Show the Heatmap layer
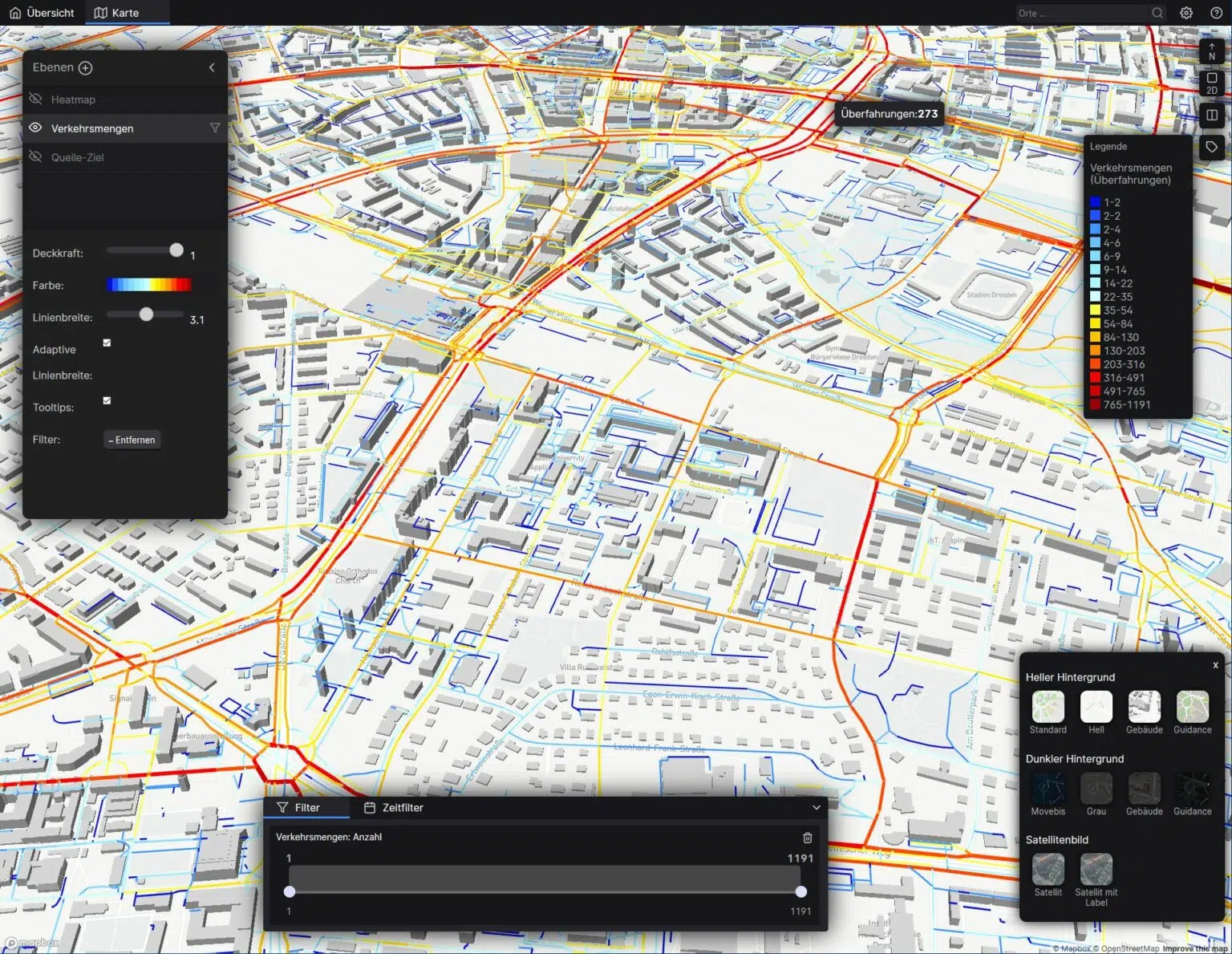This screenshot has width=1232, height=954. tap(35, 99)
